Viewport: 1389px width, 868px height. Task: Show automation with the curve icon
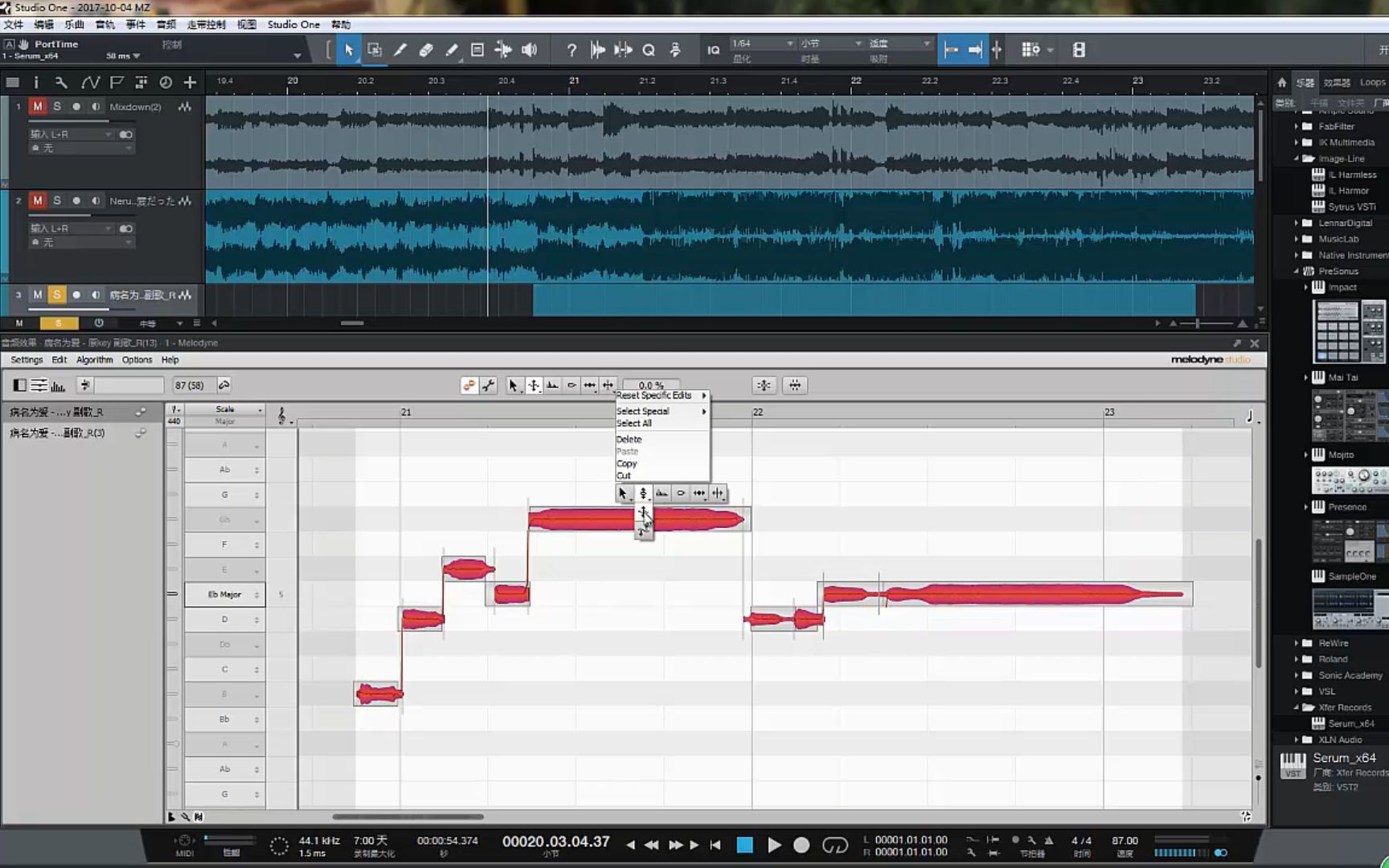89,82
